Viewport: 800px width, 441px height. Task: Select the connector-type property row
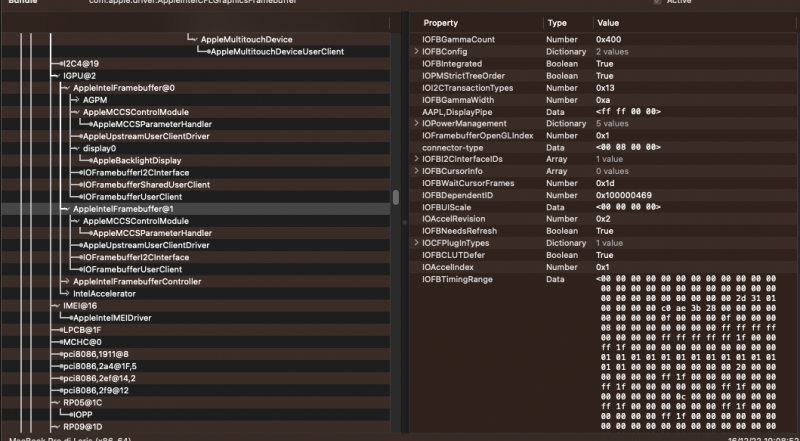tap(604, 148)
